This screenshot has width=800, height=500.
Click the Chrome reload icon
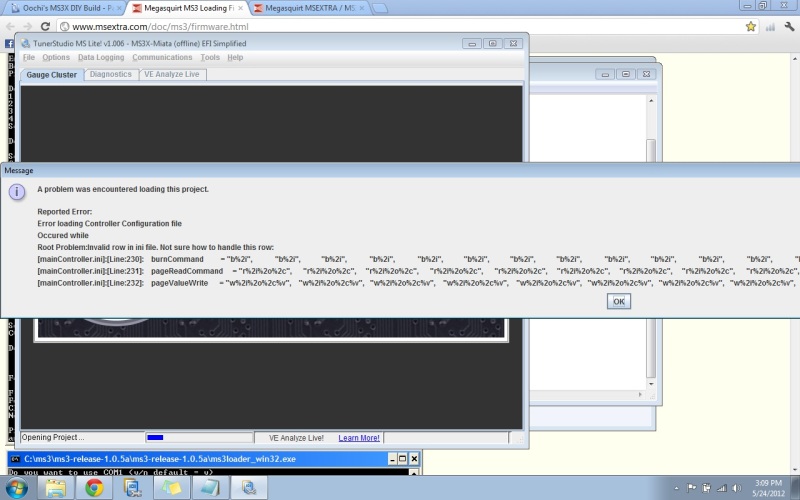45,27
